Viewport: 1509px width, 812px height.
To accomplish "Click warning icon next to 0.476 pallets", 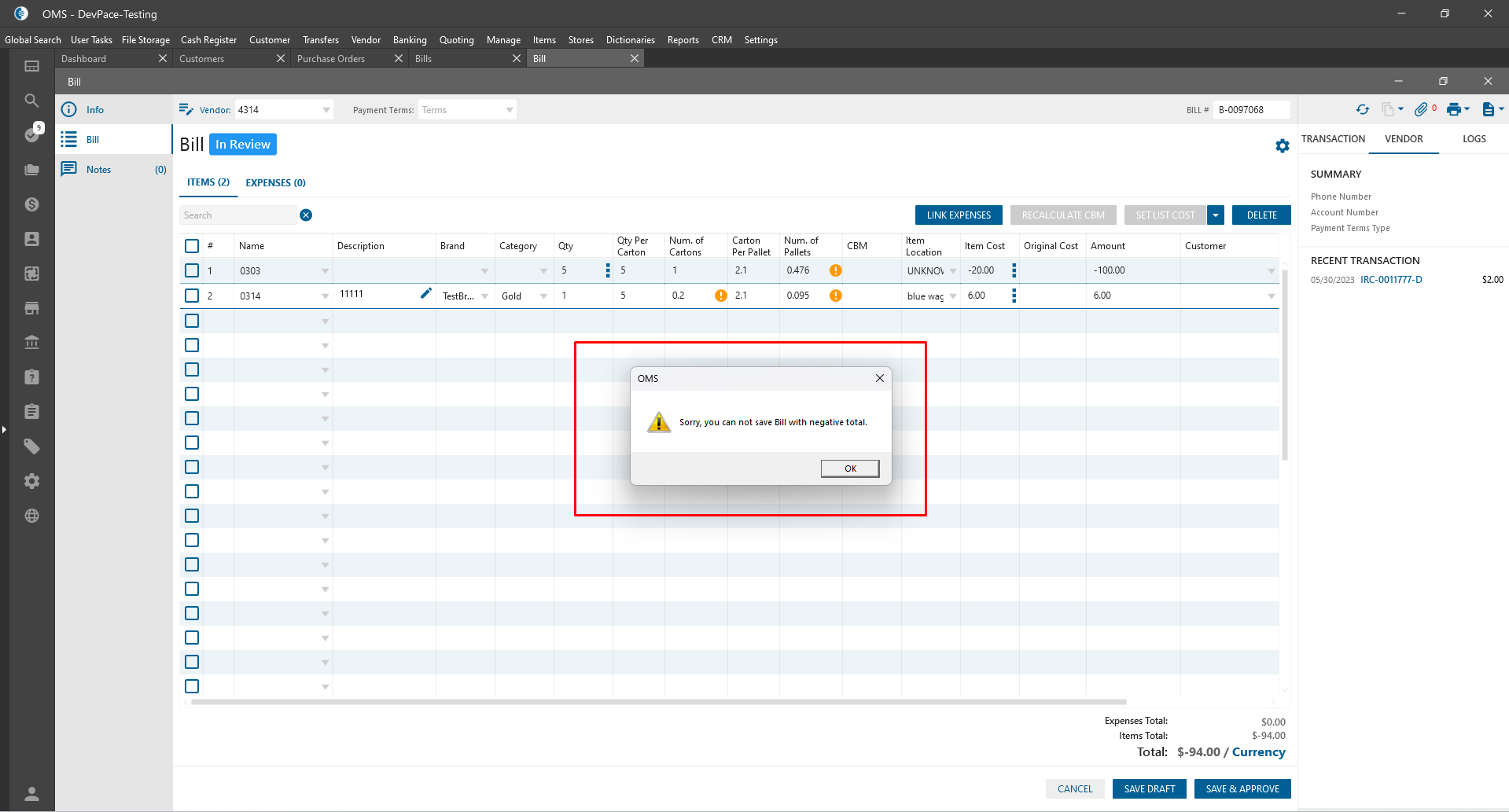I will (x=835, y=270).
